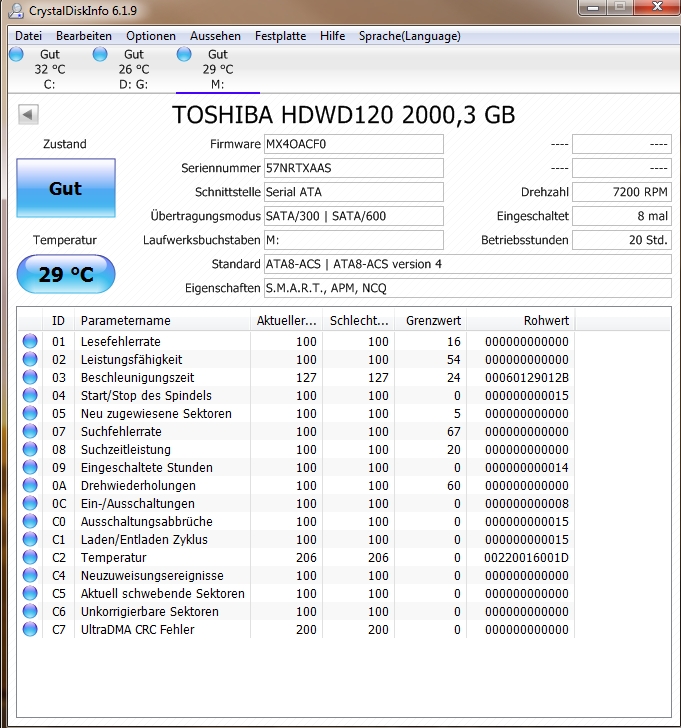Open the Datei menu
Image resolution: width=681 pixels, height=728 pixels.
click(28, 36)
